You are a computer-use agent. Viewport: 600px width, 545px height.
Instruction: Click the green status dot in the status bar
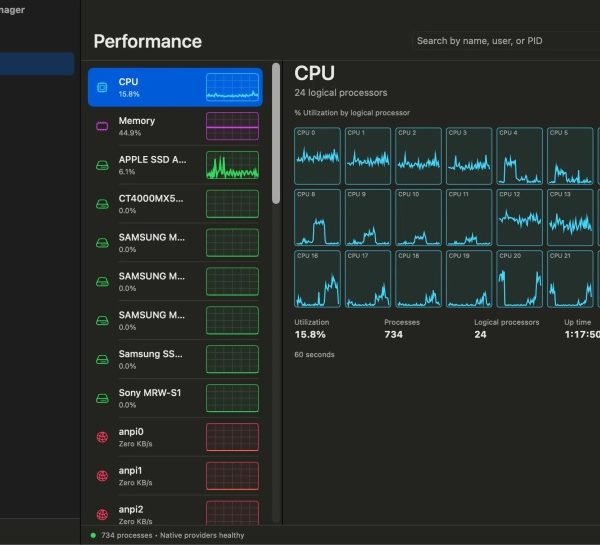pyautogui.click(x=93, y=535)
